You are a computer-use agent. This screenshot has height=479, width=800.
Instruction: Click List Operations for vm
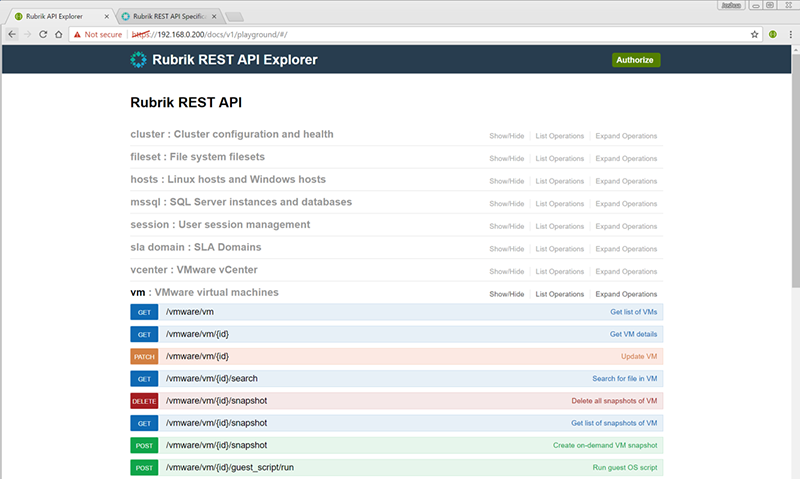(x=559, y=294)
